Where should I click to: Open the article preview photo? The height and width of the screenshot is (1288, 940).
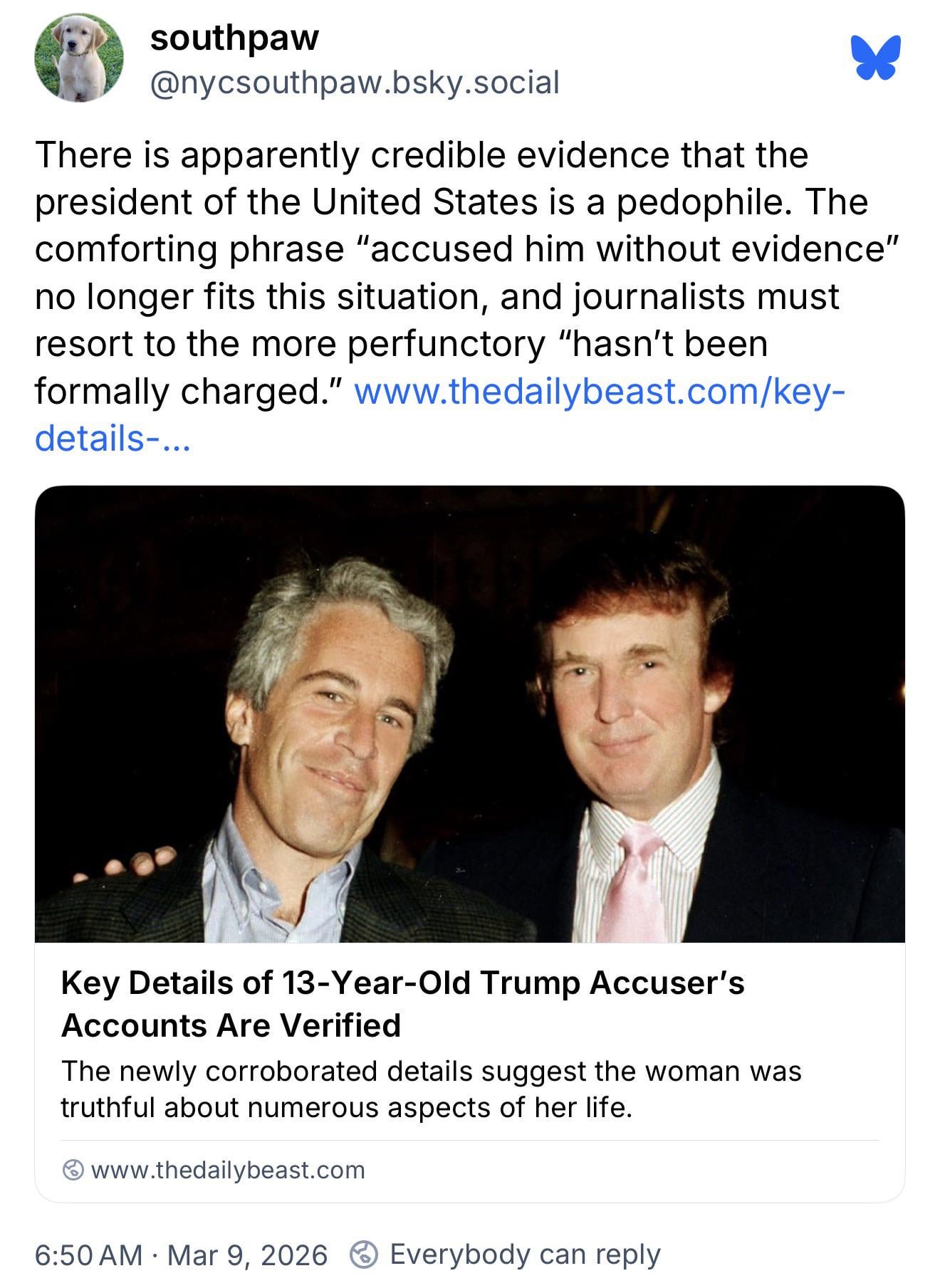click(469, 713)
